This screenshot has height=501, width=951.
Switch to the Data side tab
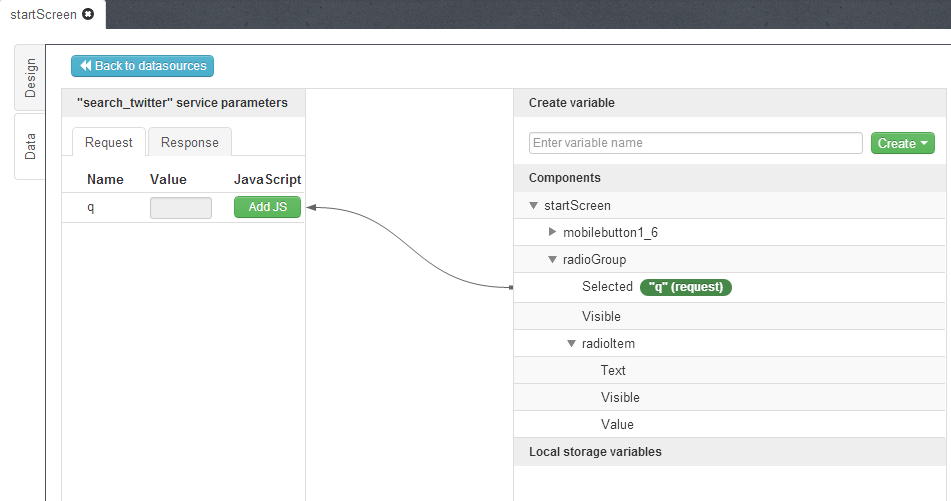[x=30, y=146]
